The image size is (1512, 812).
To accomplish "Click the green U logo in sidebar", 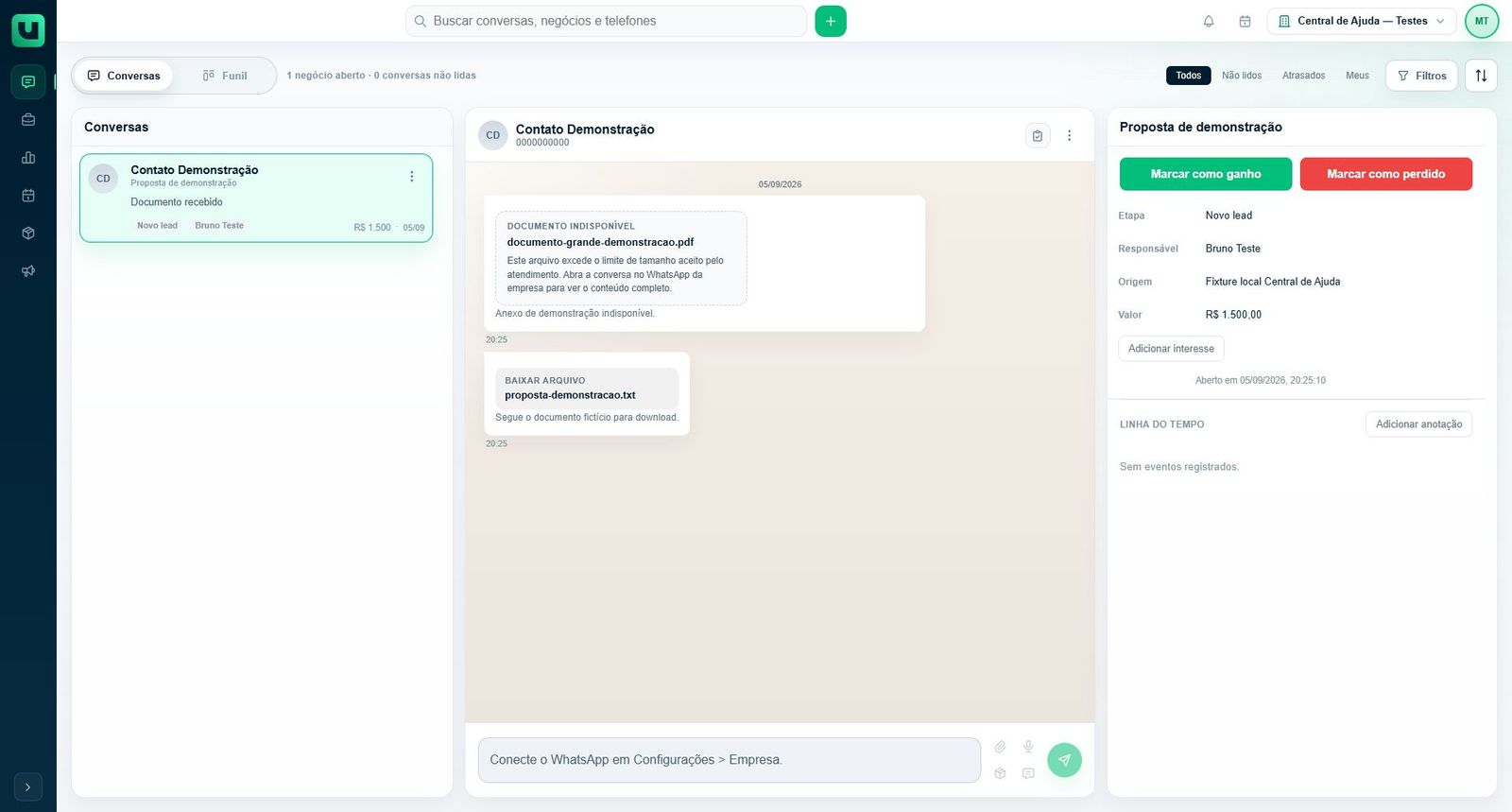I will [x=28, y=30].
